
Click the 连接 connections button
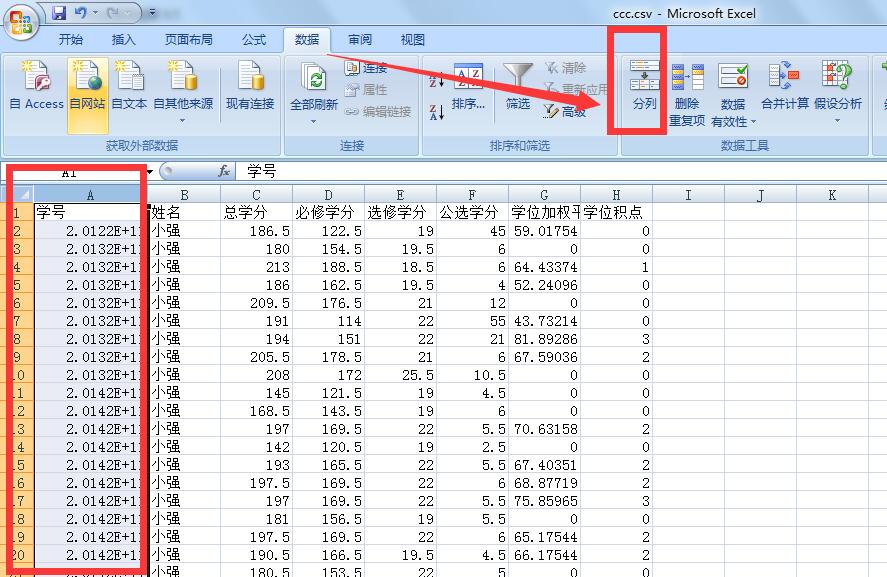[366, 68]
